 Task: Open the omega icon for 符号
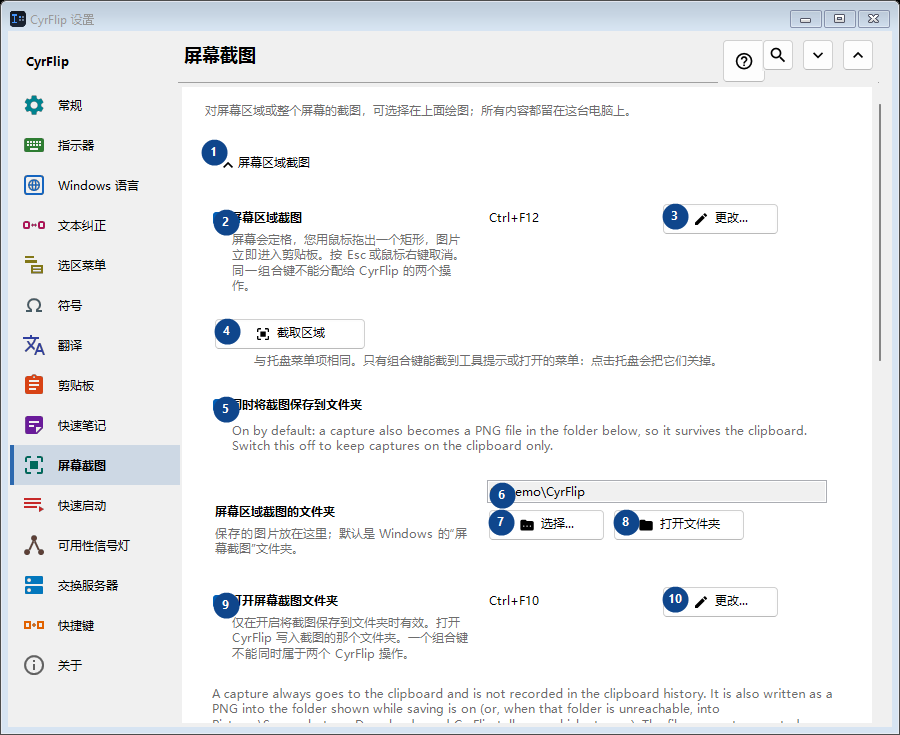point(34,305)
